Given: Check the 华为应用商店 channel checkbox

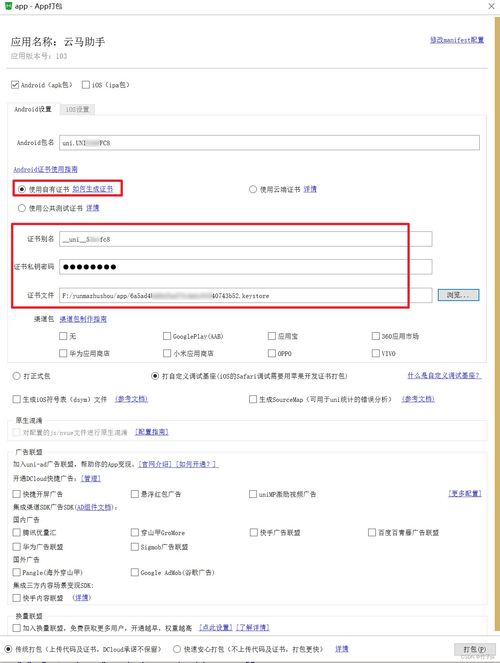Looking at the screenshot, I should point(63,353).
